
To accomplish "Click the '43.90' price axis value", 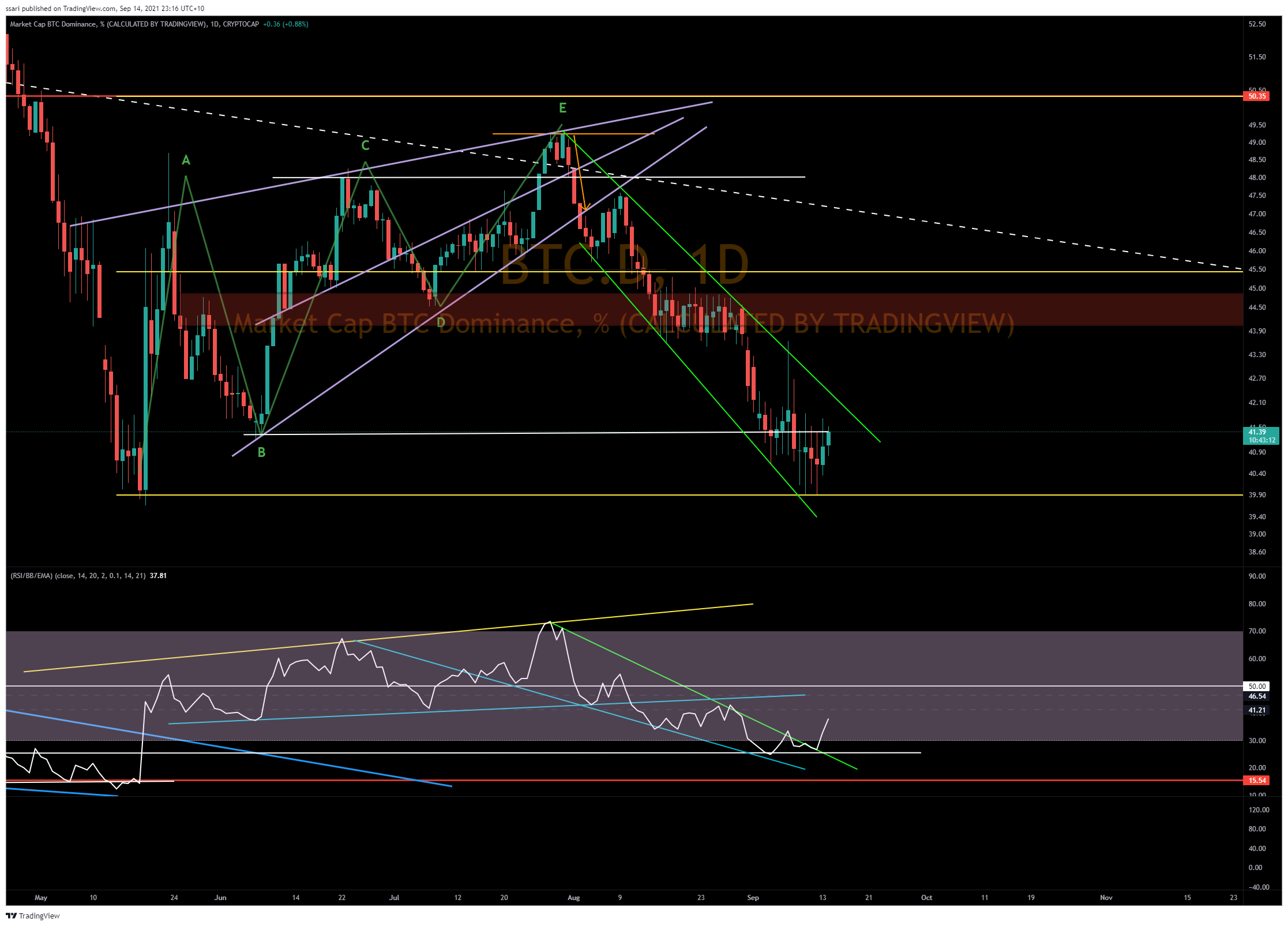I will pyautogui.click(x=1257, y=331).
